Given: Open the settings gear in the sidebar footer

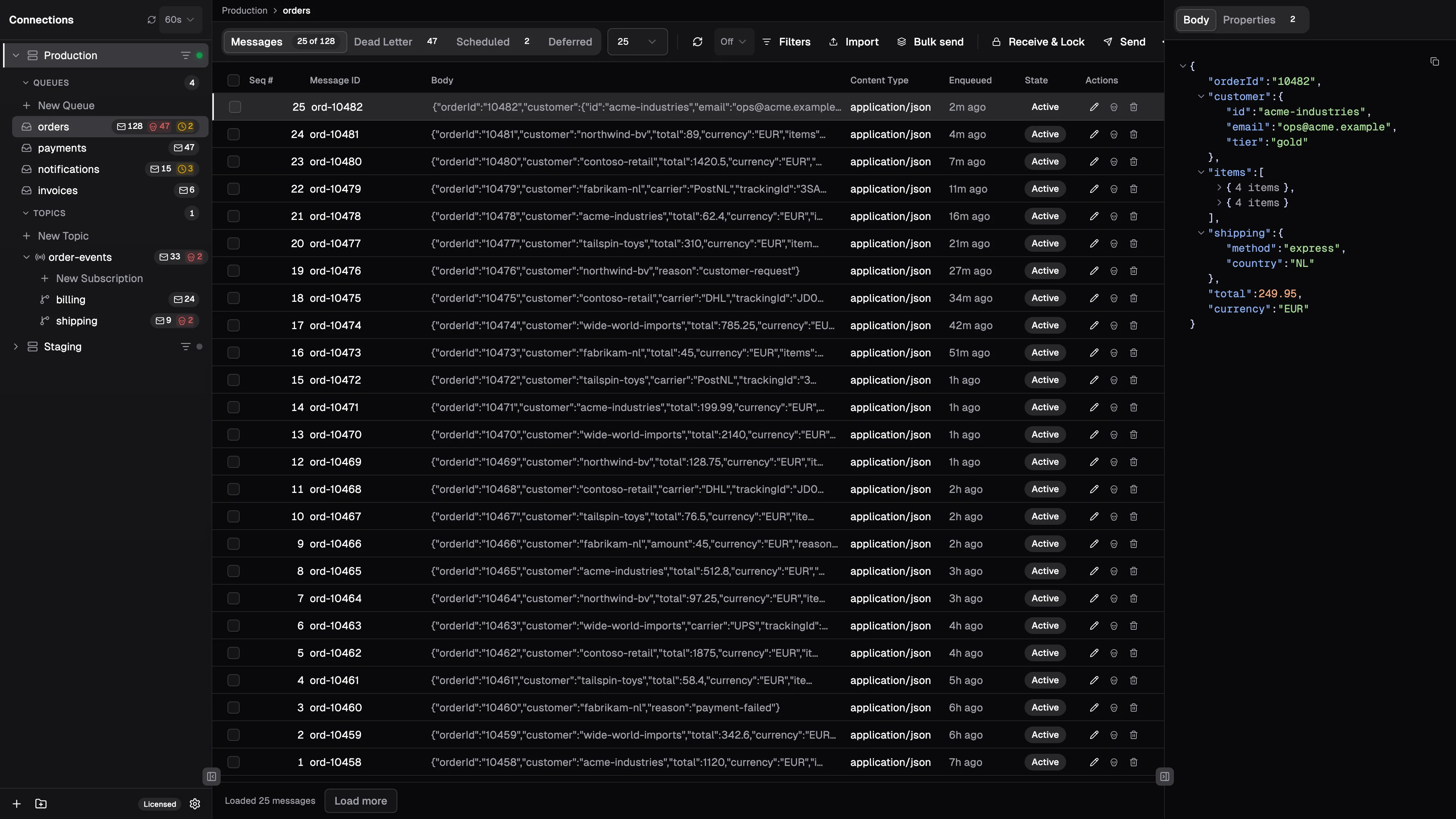Looking at the screenshot, I should click(x=195, y=804).
